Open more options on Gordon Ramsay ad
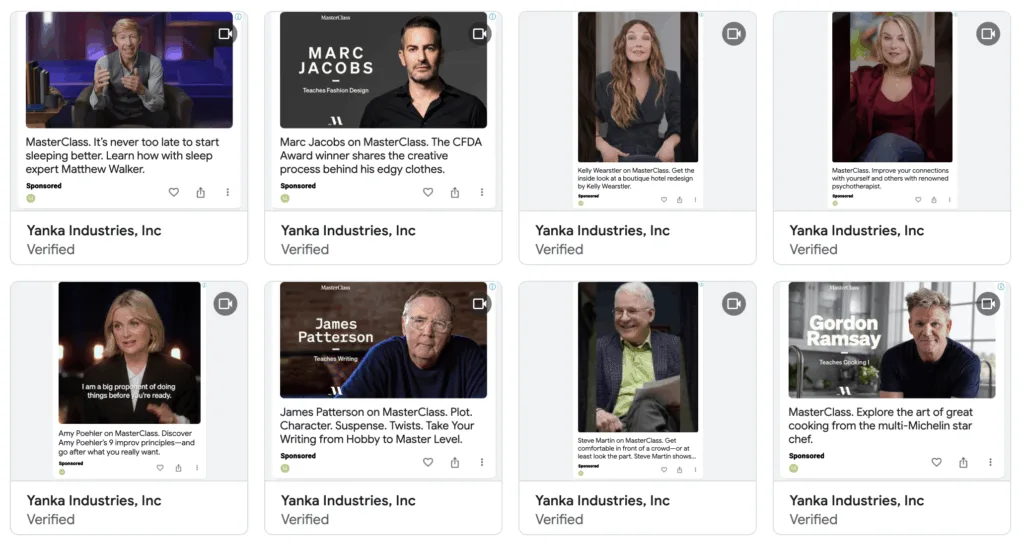This screenshot has width=1024, height=546. click(x=990, y=462)
